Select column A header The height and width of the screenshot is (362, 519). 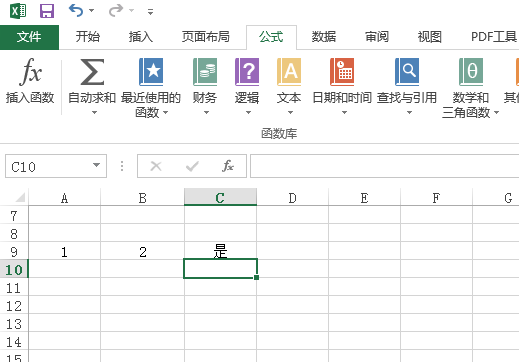[64, 198]
